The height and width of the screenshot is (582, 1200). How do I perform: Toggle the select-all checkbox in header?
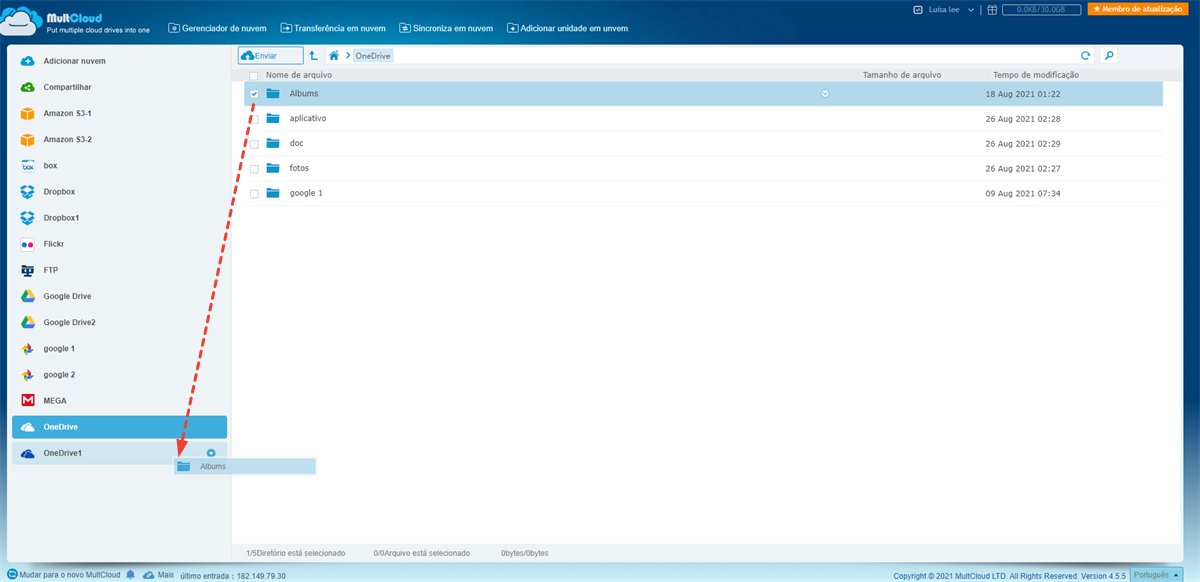[254, 75]
